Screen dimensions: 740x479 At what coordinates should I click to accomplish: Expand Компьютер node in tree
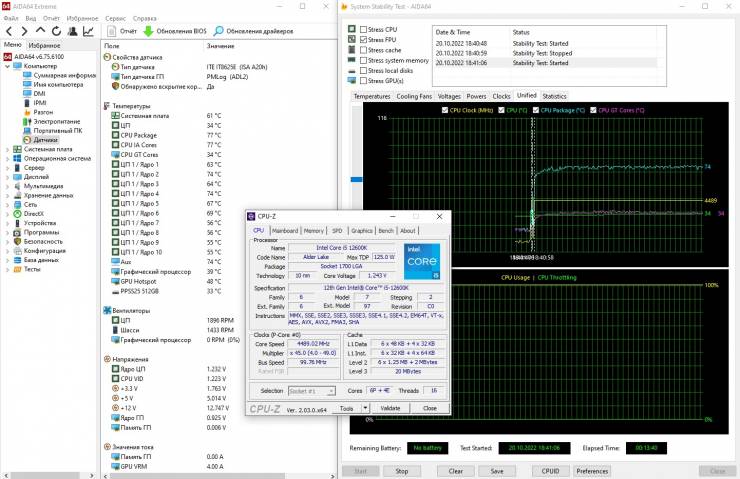[x=7, y=67]
